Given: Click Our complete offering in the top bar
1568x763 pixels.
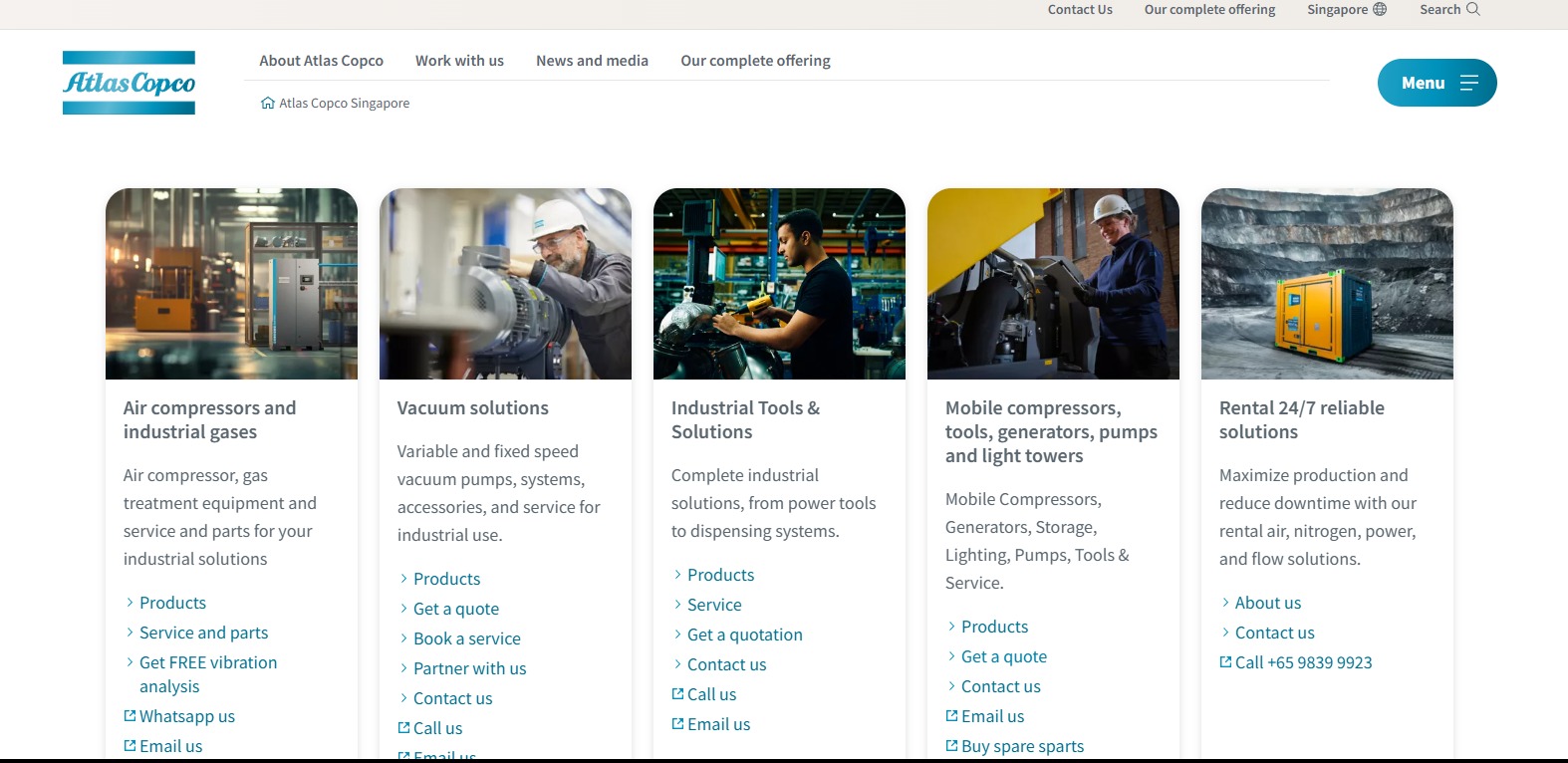Looking at the screenshot, I should (x=1209, y=9).
